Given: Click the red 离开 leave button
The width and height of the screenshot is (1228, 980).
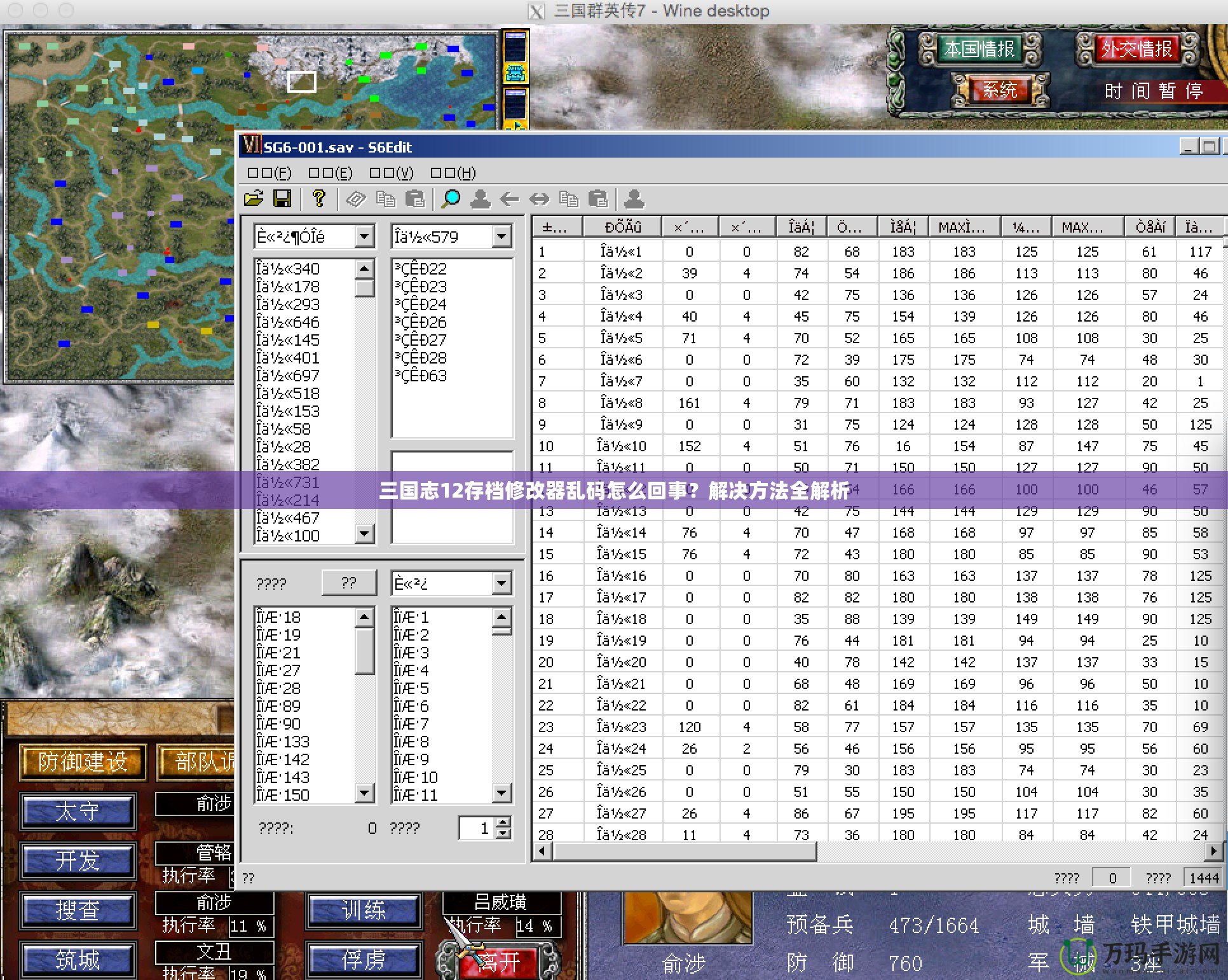Looking at the screenshot, I should click(x=500, y=962).
